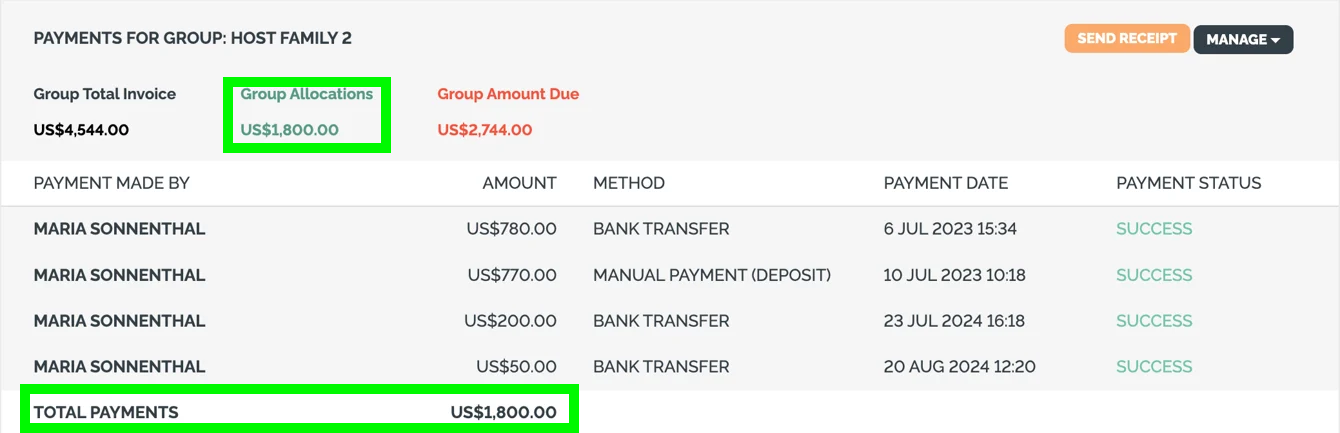The height and width of the screenshot is (433, 1340).
Task: Click the Group Allocations US$1,800.00 amount
Action: [290, 130]
